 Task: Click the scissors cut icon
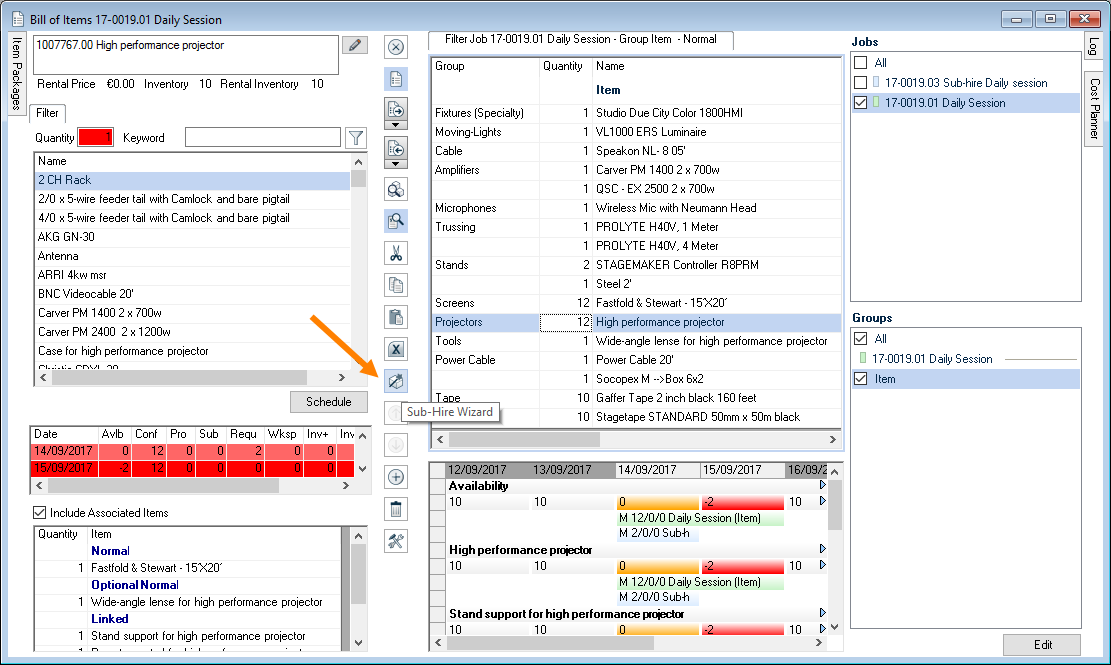(x=396, y=254)
